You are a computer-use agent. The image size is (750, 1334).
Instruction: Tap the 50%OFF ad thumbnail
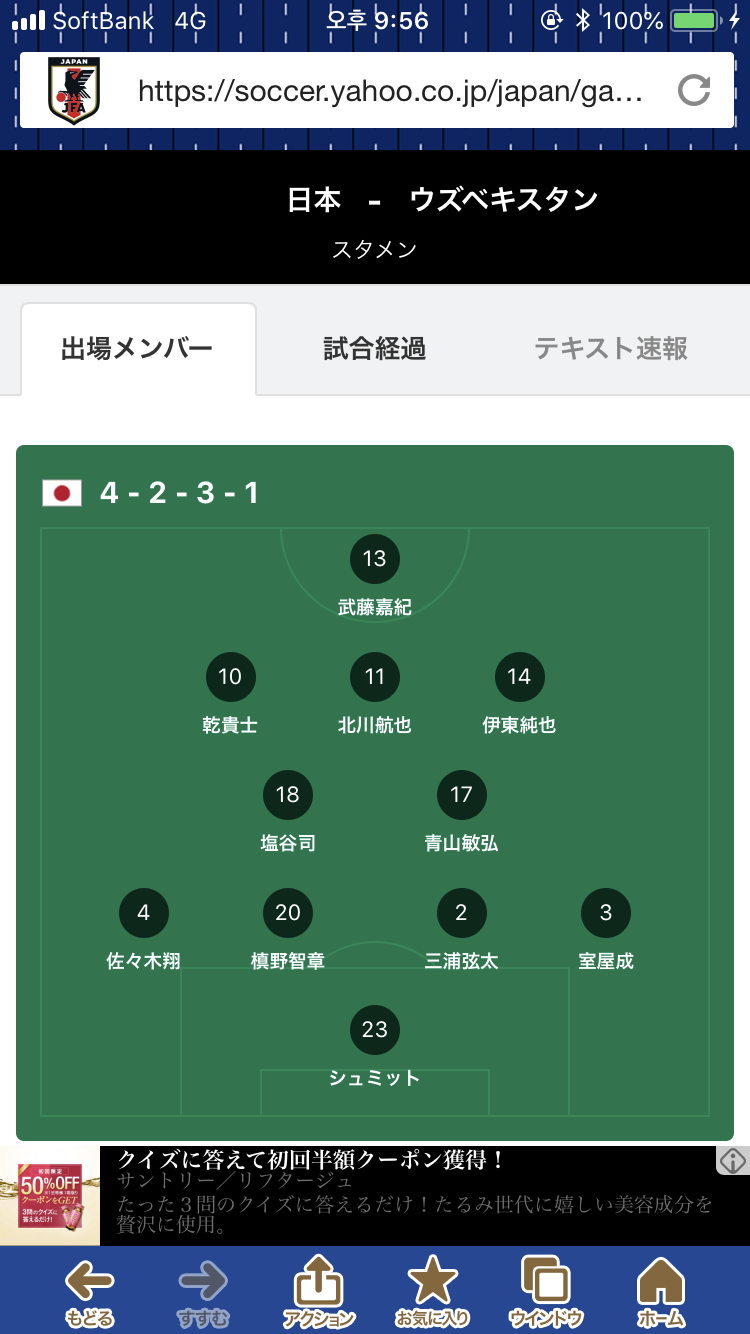(50, 1195)
